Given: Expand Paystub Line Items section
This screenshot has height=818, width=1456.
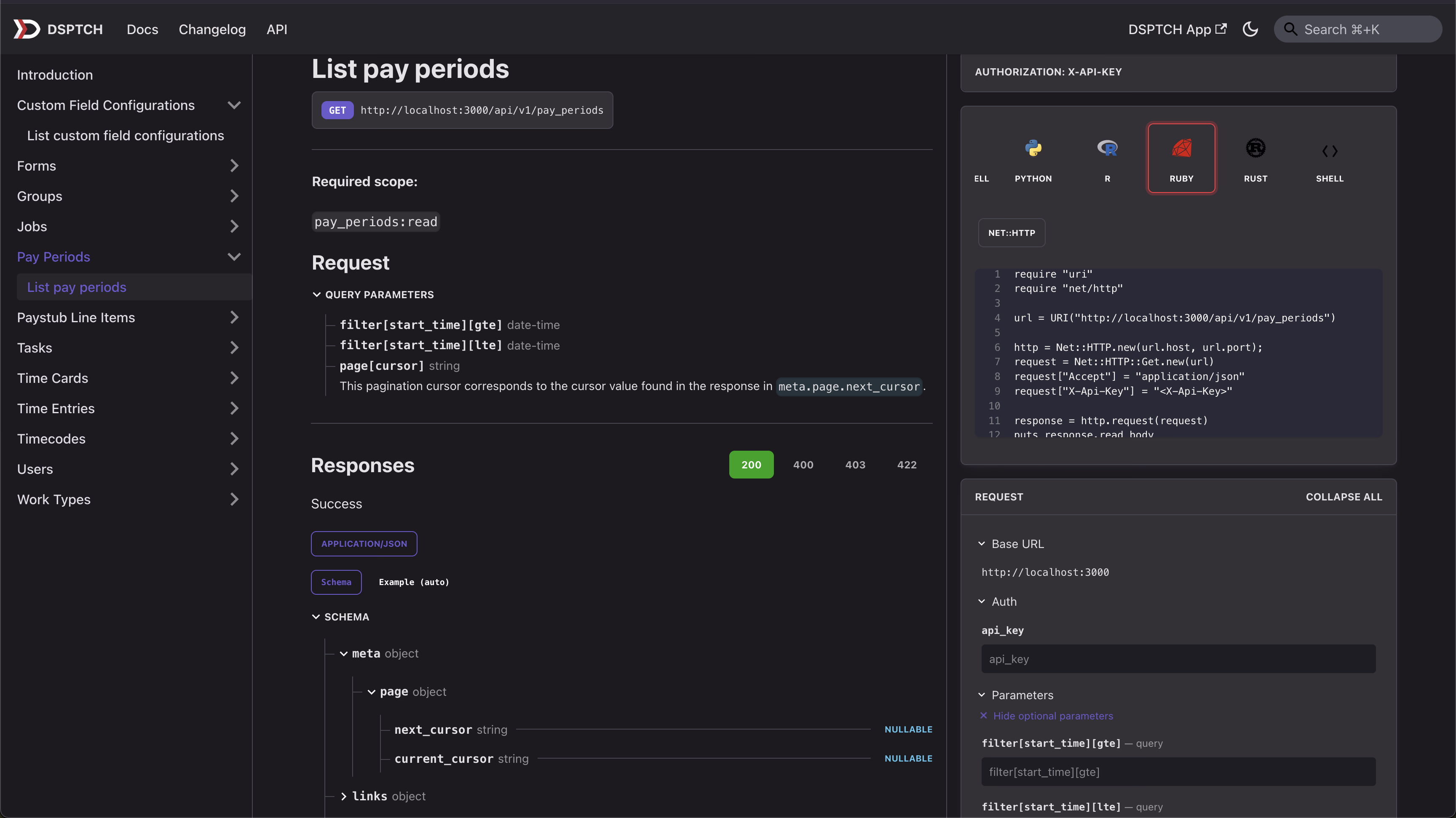Looking at the screenshot, I should [x=234, y=318].
